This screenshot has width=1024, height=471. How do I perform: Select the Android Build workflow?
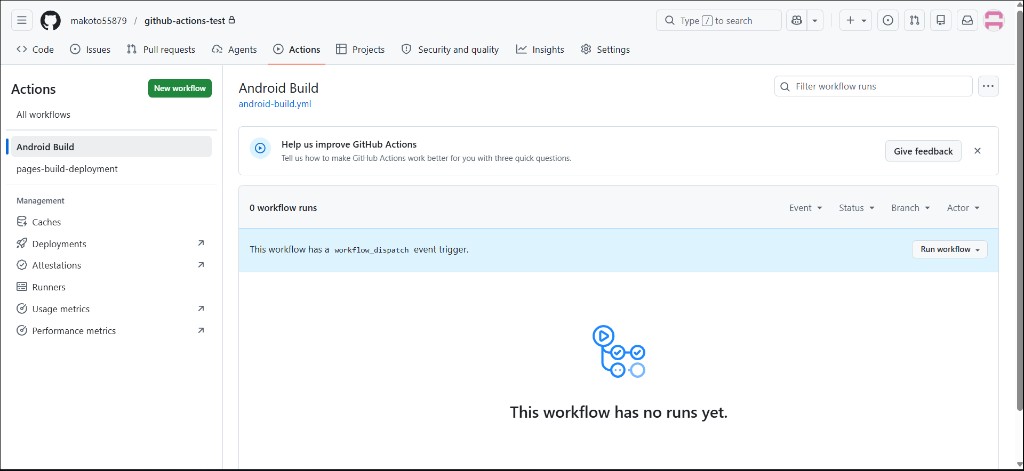[x=111, y=147]
